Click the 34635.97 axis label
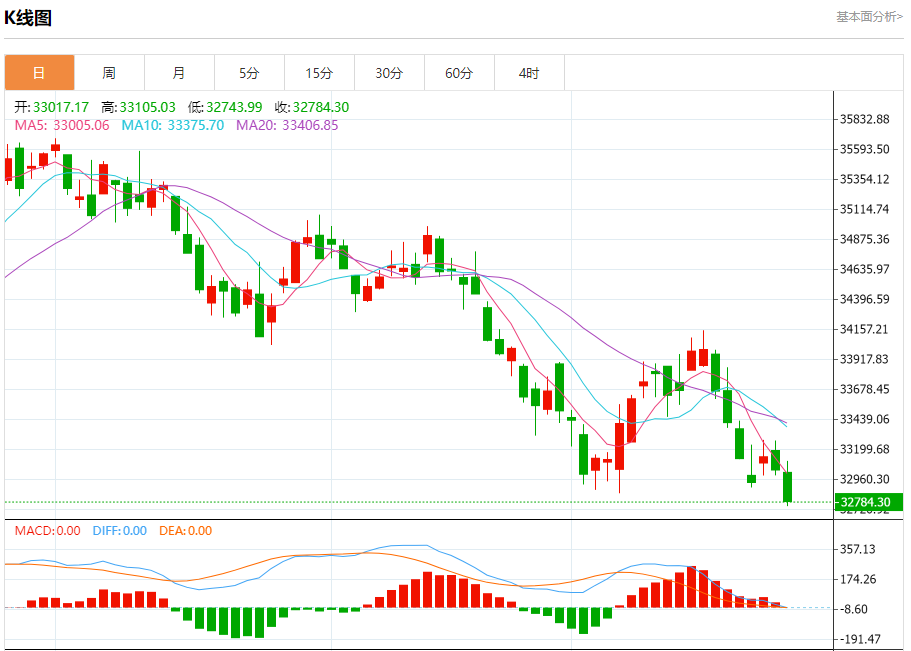 [x=865, y=269]
